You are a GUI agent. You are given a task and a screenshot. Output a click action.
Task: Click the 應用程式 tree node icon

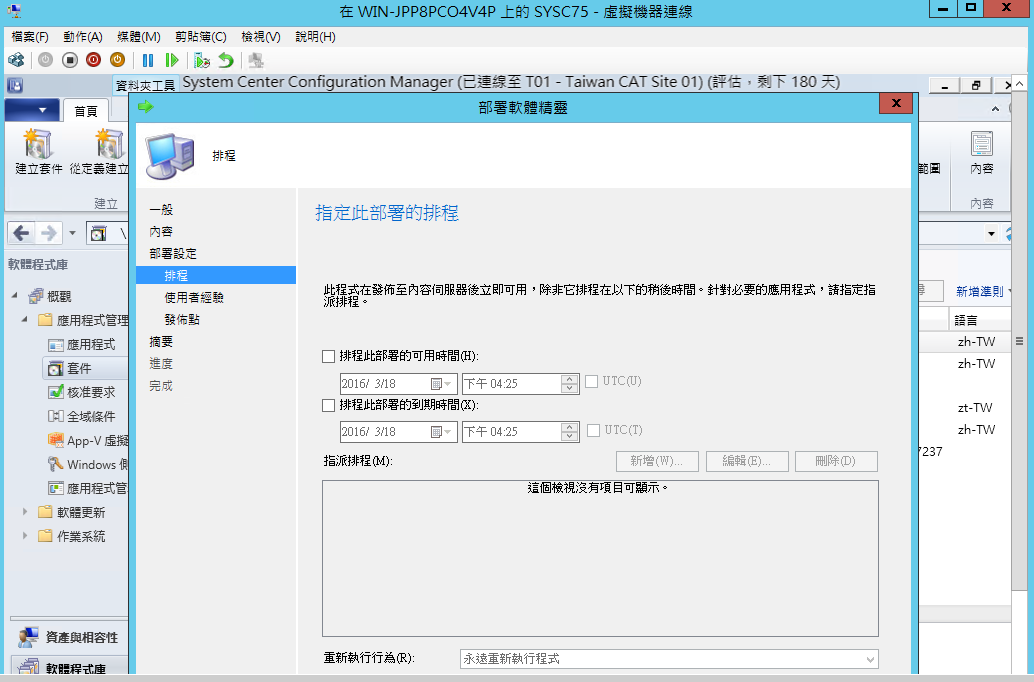[55, 344]
